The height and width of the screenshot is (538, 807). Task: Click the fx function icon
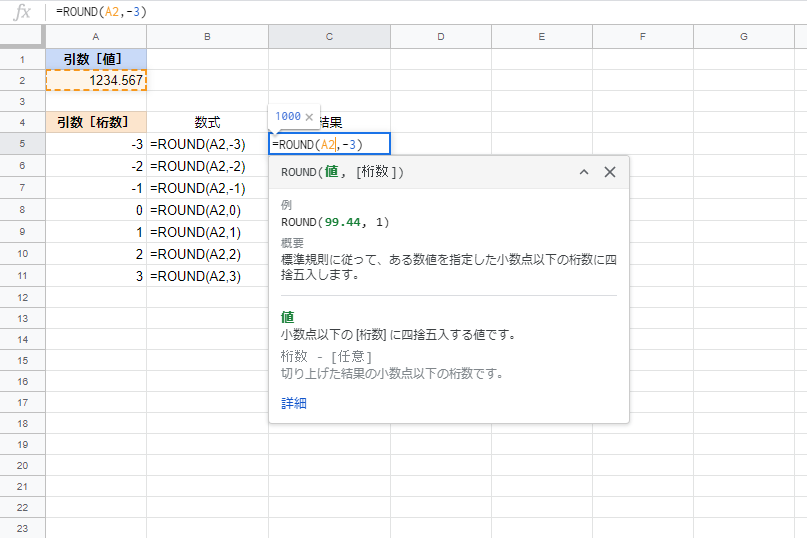(x=22, y=12)
